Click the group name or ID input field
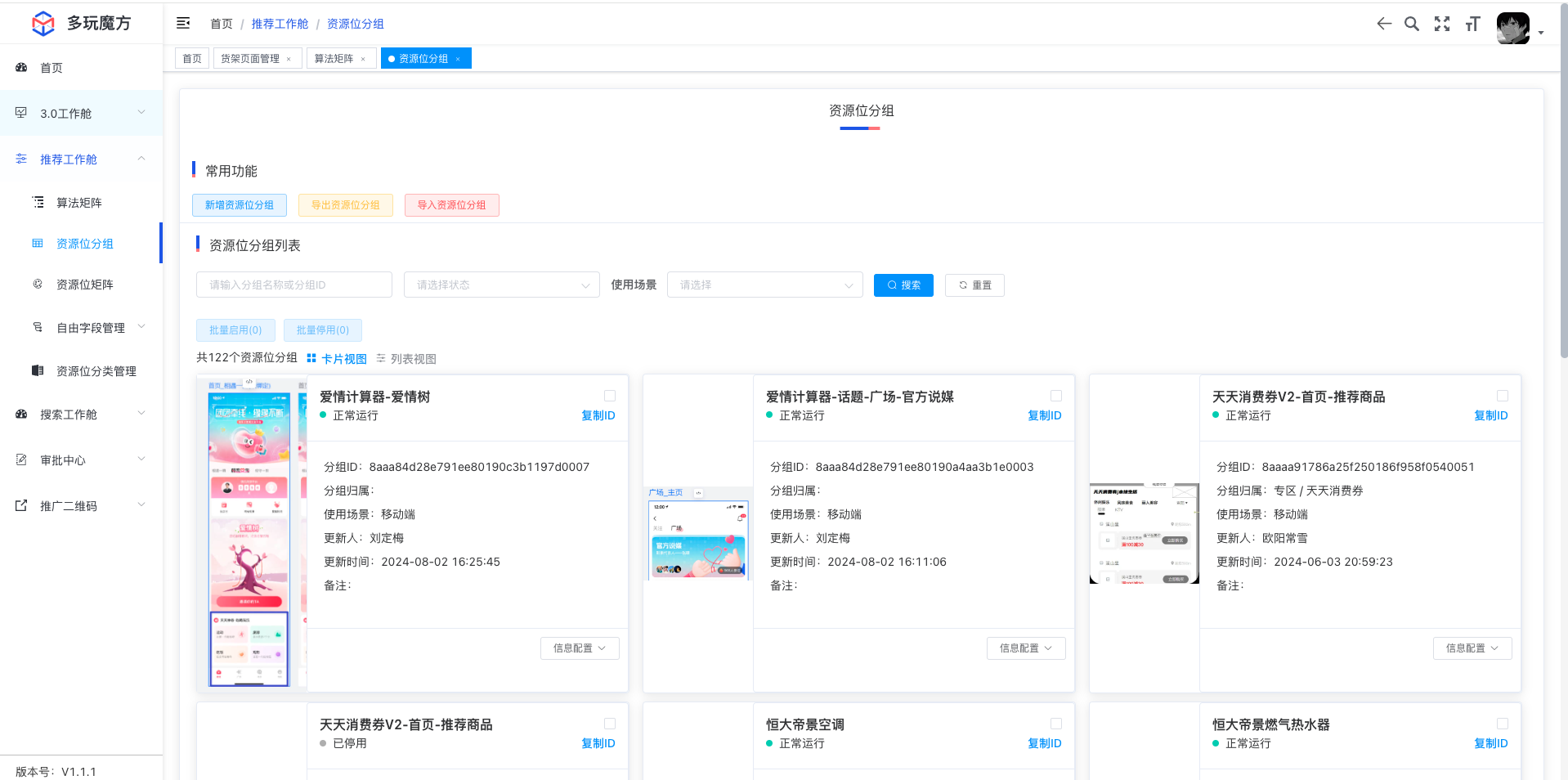 point(293,285)
